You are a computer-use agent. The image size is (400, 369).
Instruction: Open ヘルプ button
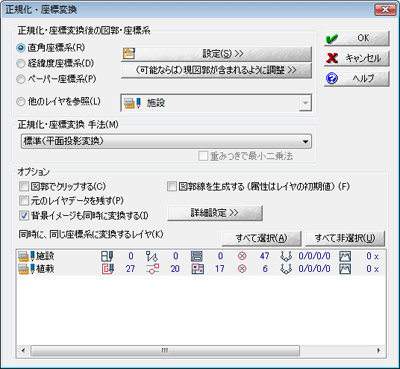357,79
